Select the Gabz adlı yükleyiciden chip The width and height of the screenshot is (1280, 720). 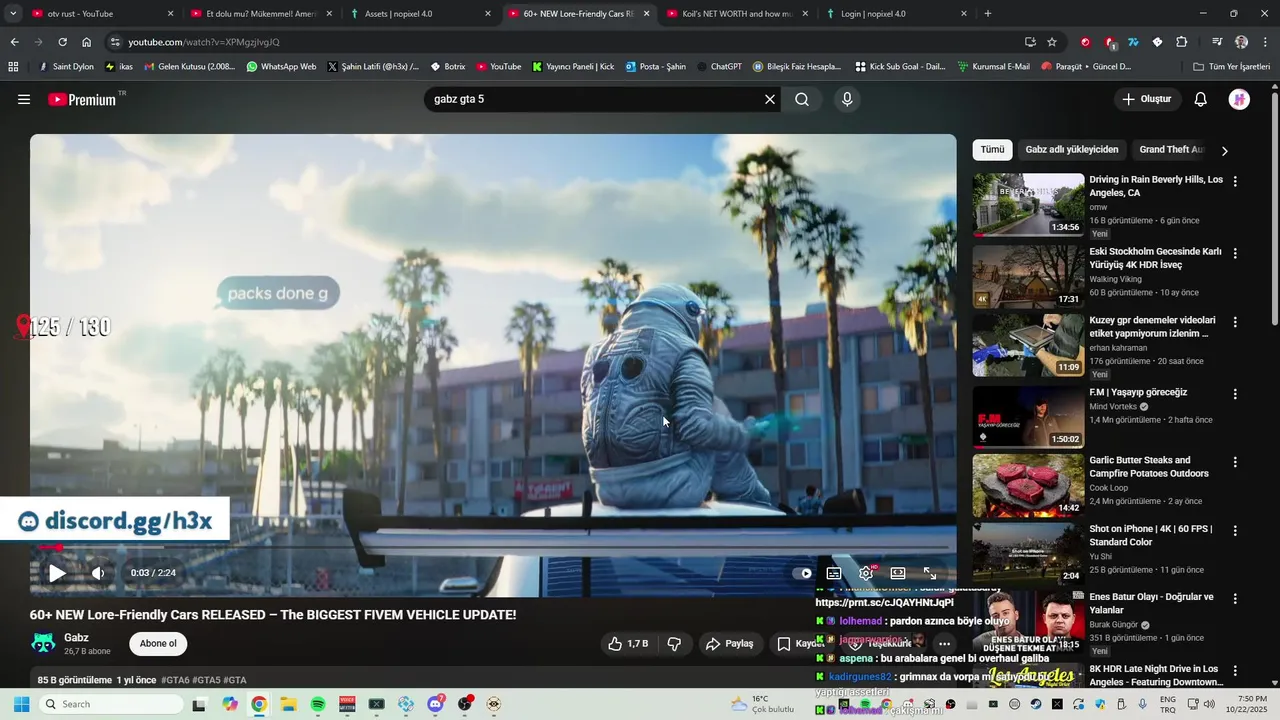[x=1072, y=150]
